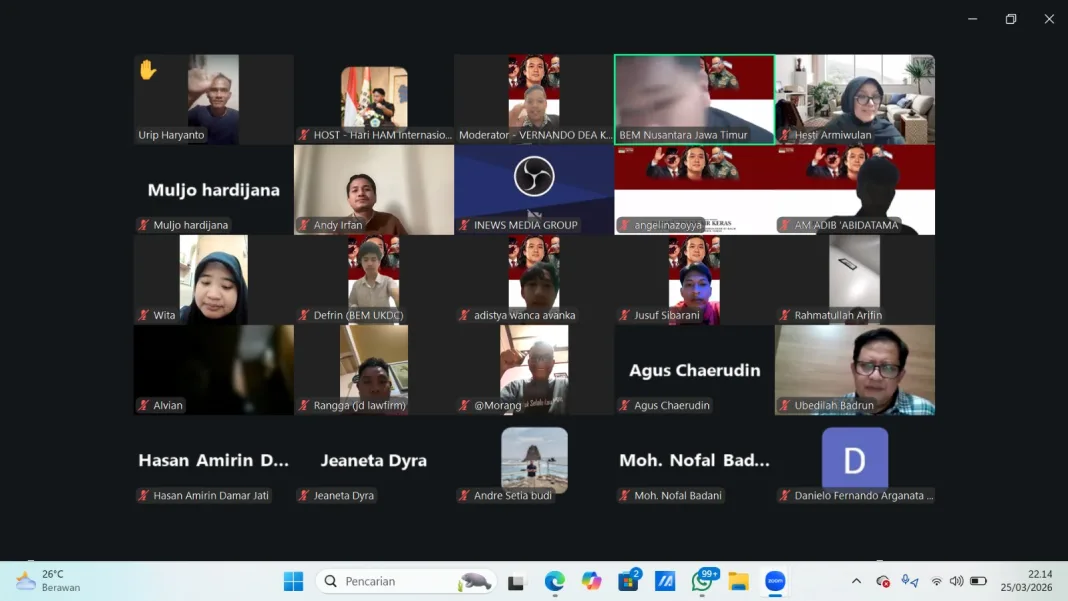This screenshot has height=601, width=1068.
Task: Select Hesti Armiwulan's video tile
Action: coord(855,99)
